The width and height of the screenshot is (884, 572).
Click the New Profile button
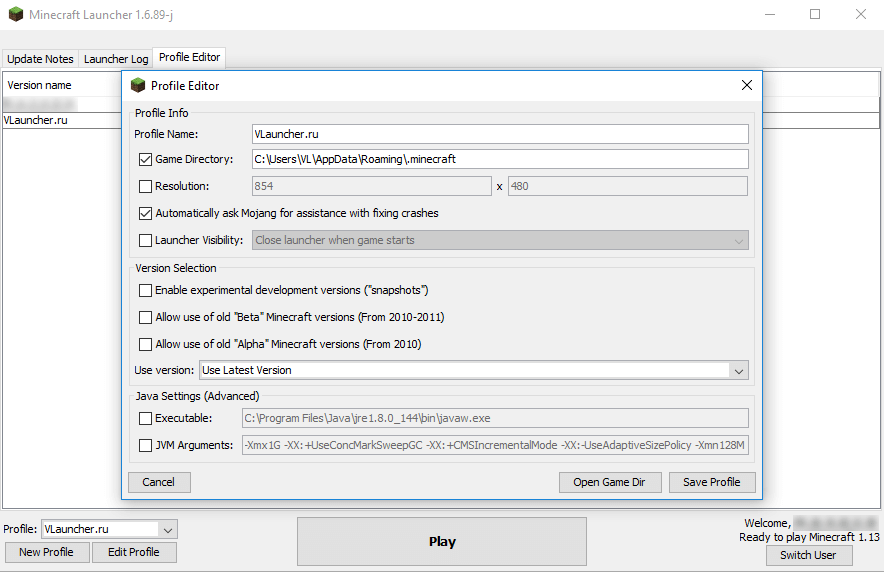click(47, 552)
